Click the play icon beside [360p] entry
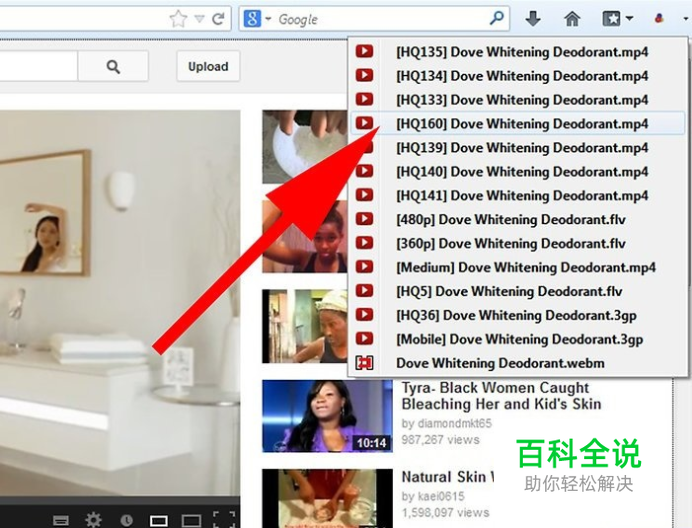 [365, 242]
